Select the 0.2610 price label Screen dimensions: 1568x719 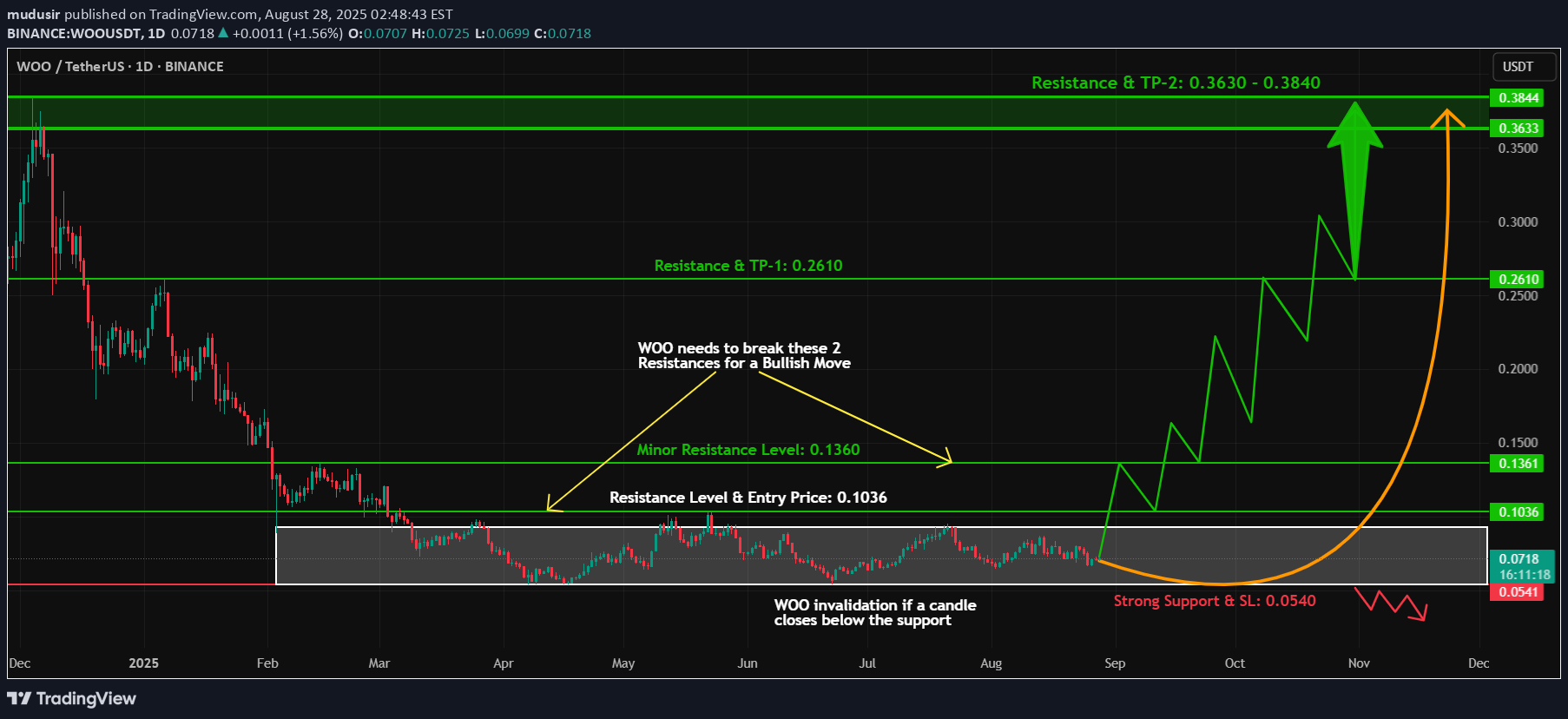pos(1517,280)
